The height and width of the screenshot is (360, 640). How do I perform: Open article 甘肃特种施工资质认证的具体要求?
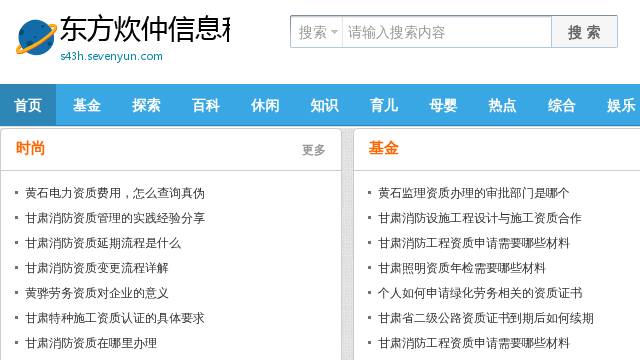coord(115,318)
